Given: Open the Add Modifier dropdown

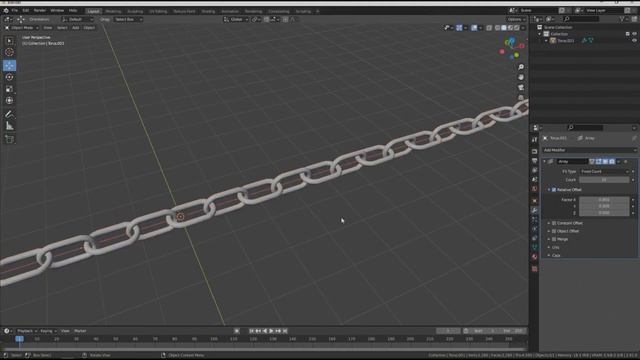Looking at the screenshot, I should click(x=589, y=150).
